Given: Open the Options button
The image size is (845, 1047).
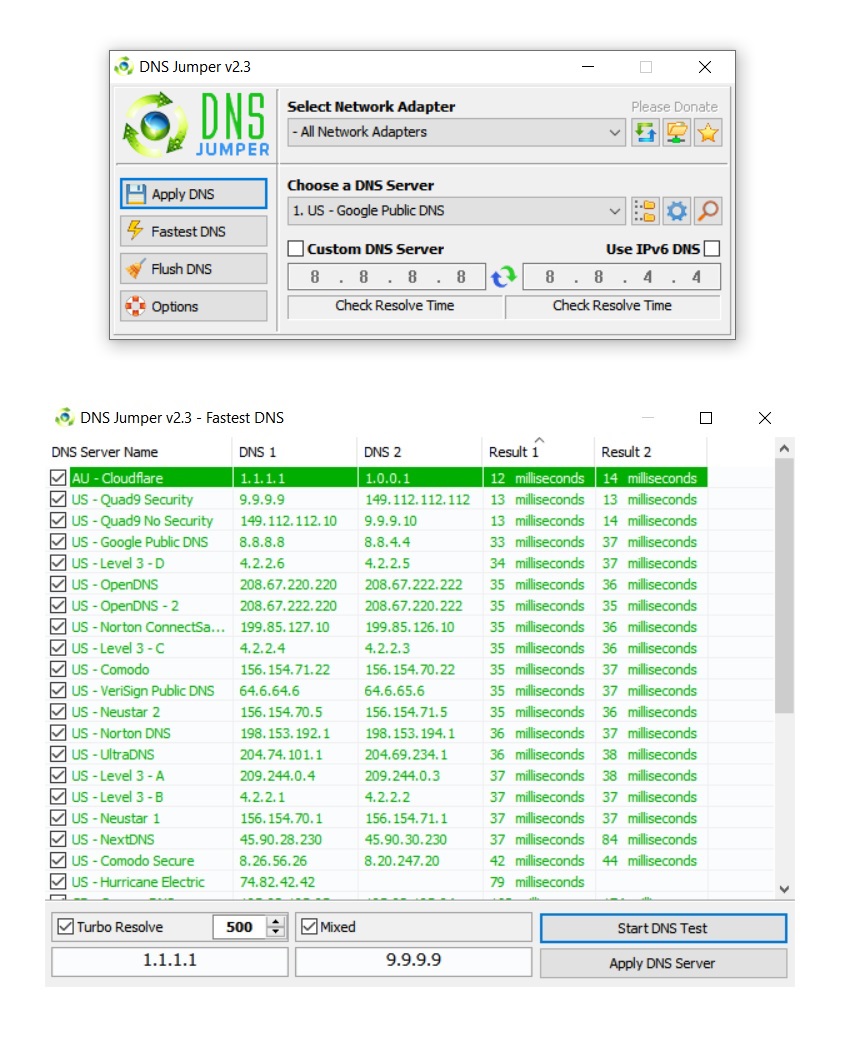Looking at the screenshot, I should [x=194, y=306].
